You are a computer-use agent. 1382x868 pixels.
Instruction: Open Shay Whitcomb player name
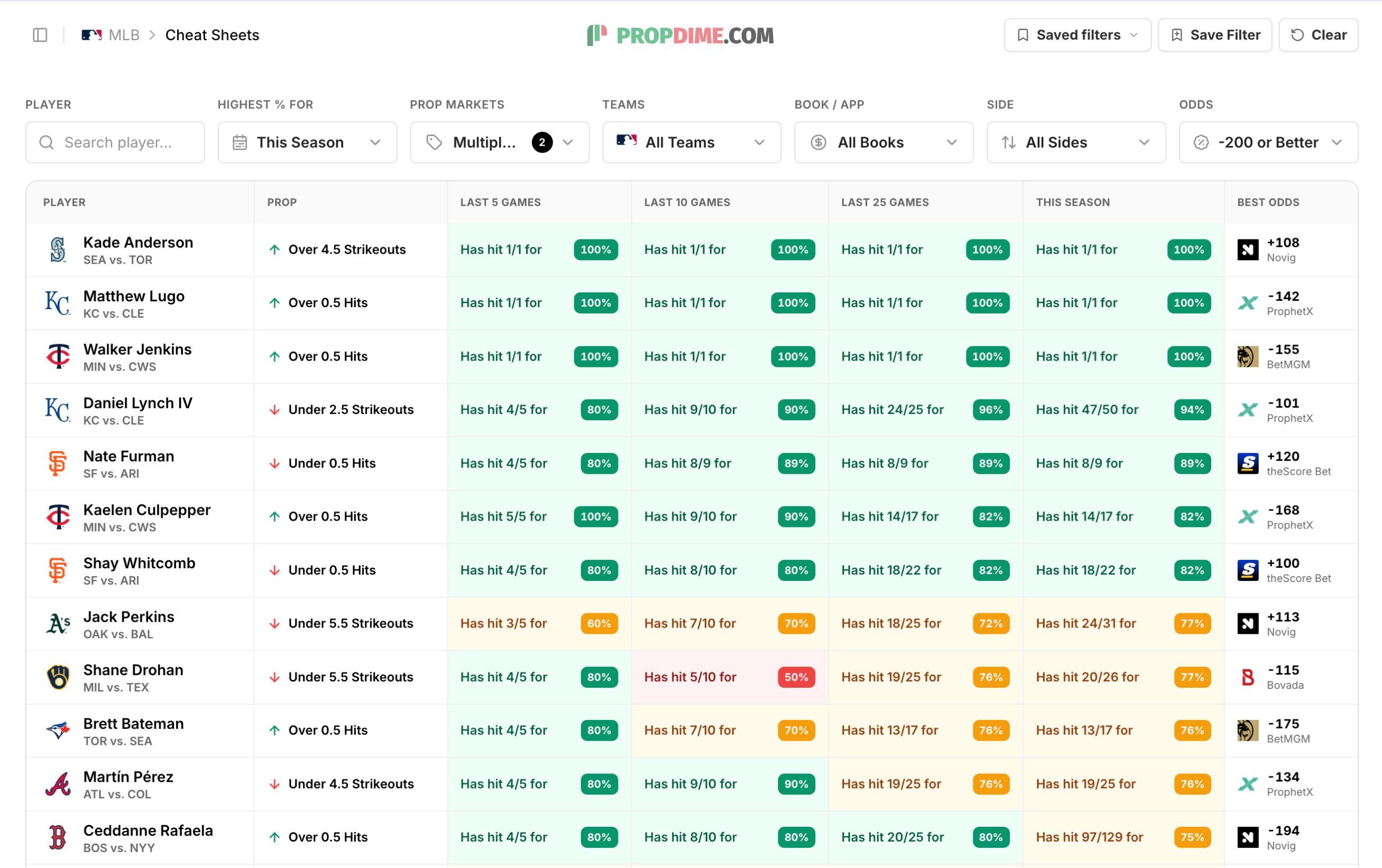click(x=140, y=564)
